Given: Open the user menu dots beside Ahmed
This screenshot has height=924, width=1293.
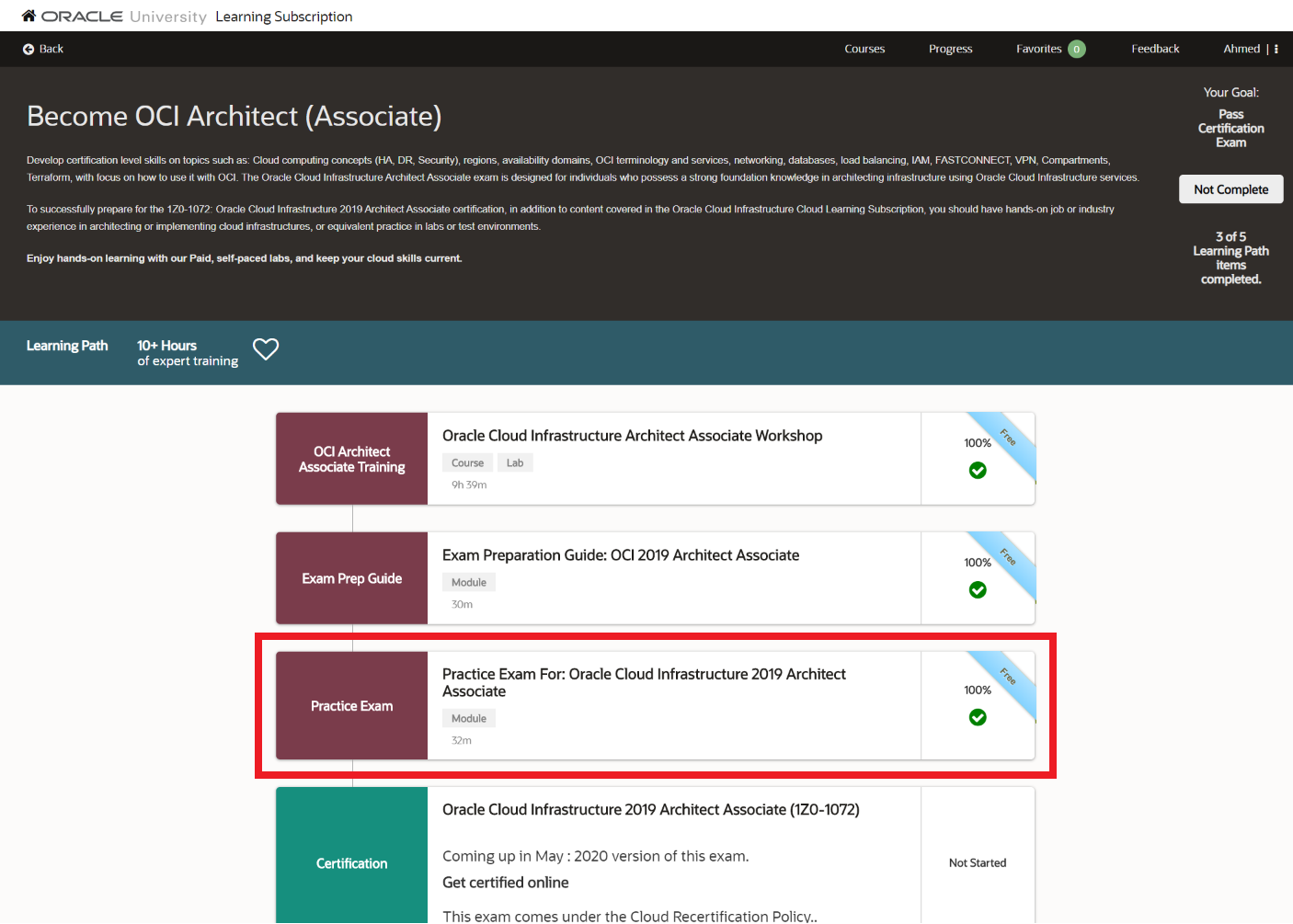Looking at the screenshot, I should tap(1276, 49).
